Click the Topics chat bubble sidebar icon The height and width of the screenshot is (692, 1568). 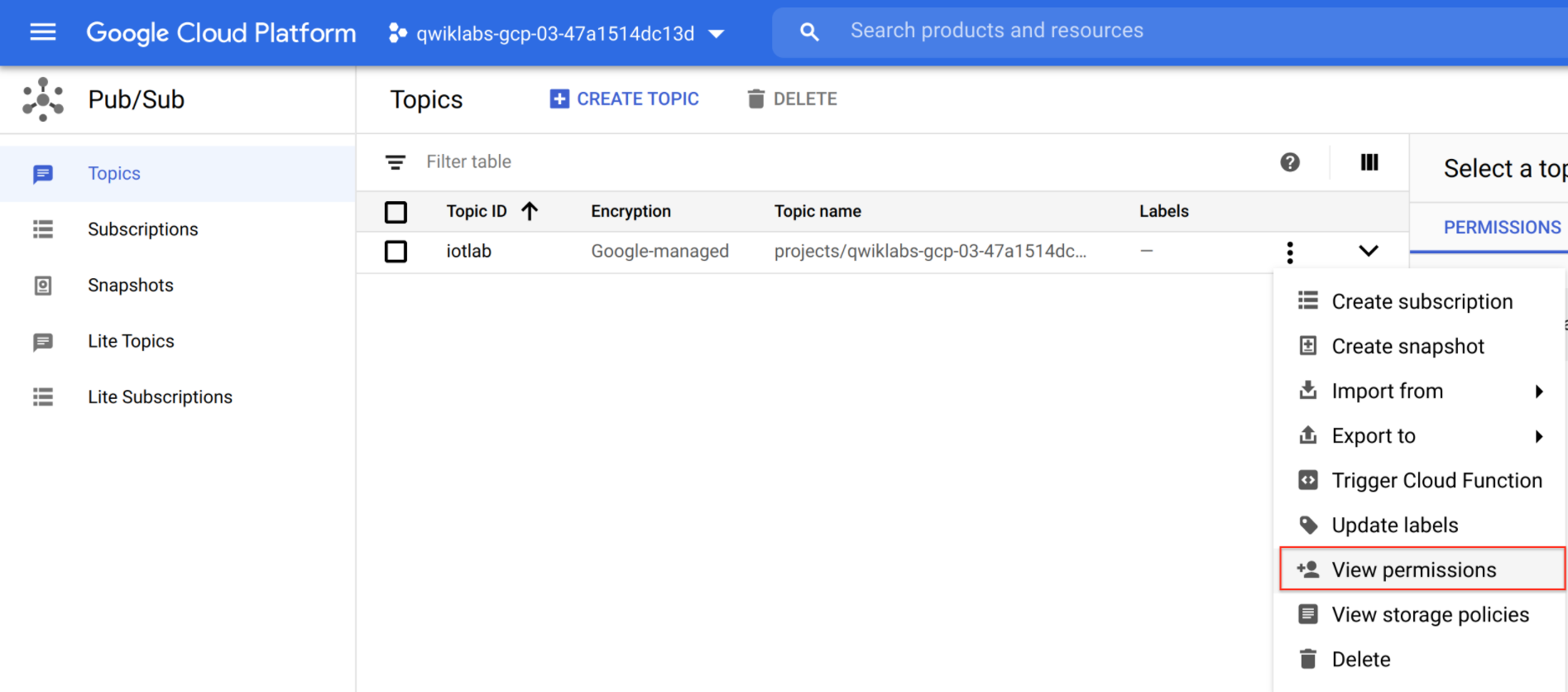point(43,174)
